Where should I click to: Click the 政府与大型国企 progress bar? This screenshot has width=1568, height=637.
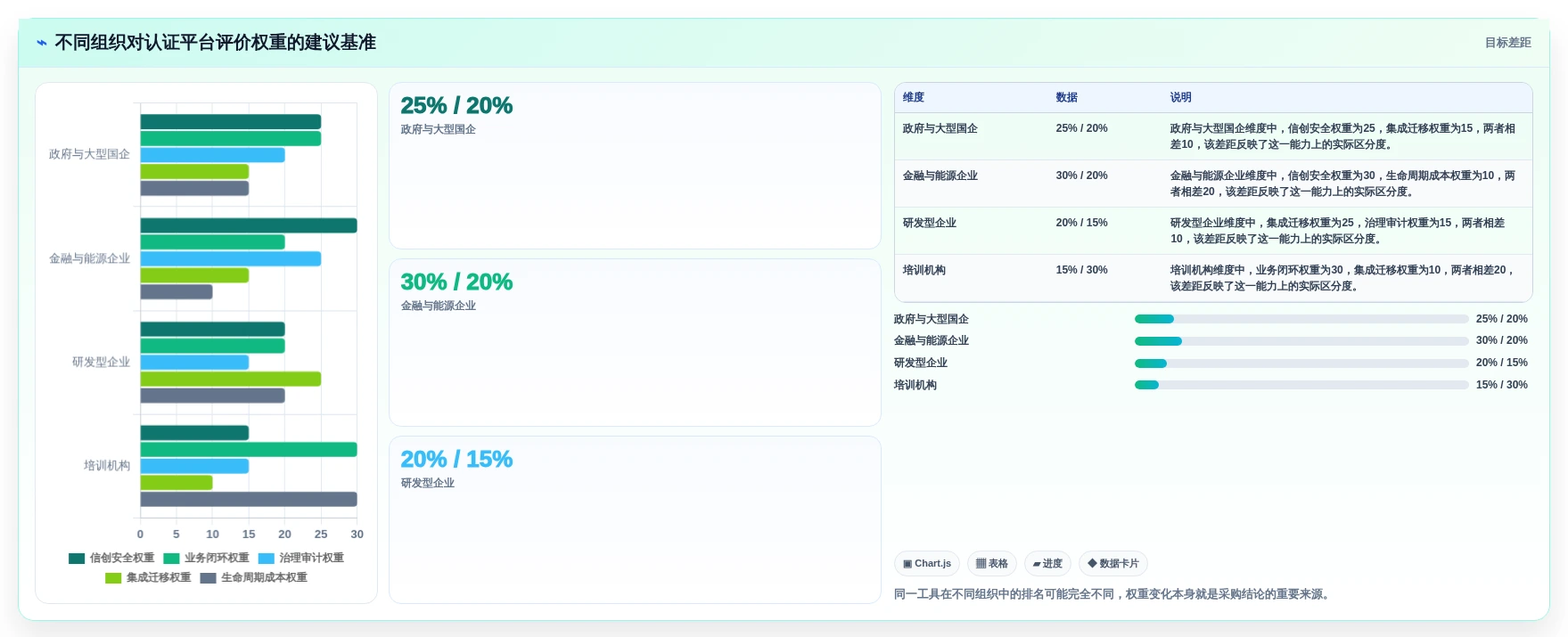coord(1301,319)
